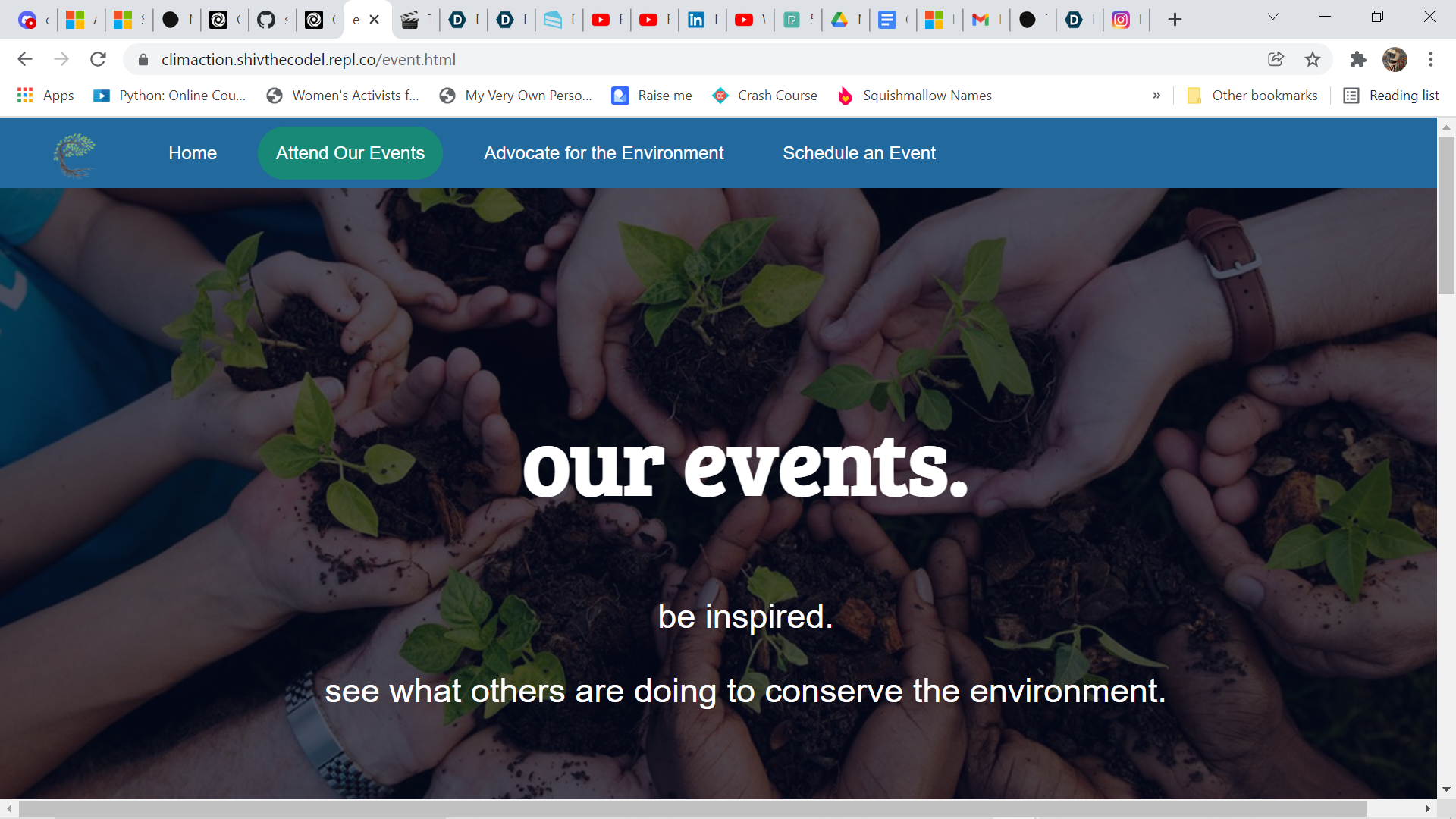Click the back navigation arrow
The image size is (1456, 819).
pos(25,59)
